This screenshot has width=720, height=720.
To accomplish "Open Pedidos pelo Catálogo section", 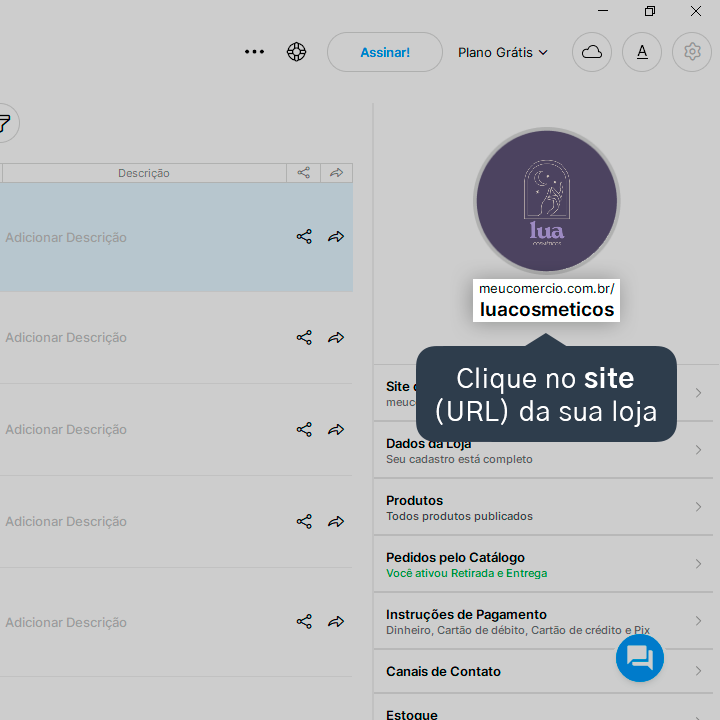I will pyautogui.click(x=543, y=564).
